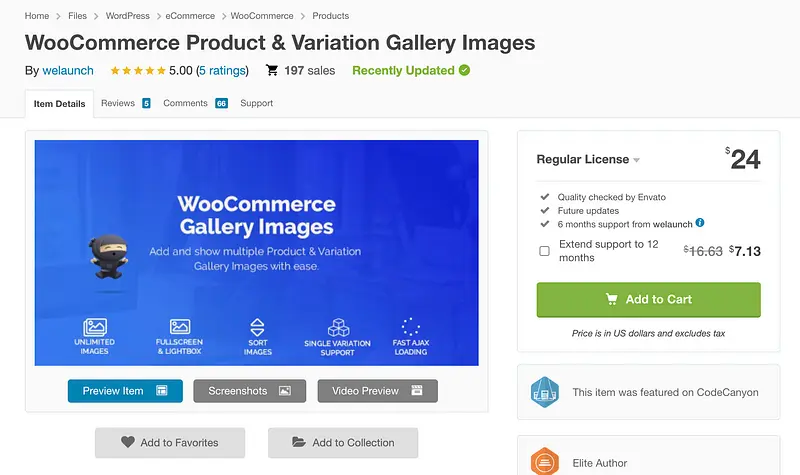
Task: Expand the Regular License dropdown
Action: (x=588, y=159)
